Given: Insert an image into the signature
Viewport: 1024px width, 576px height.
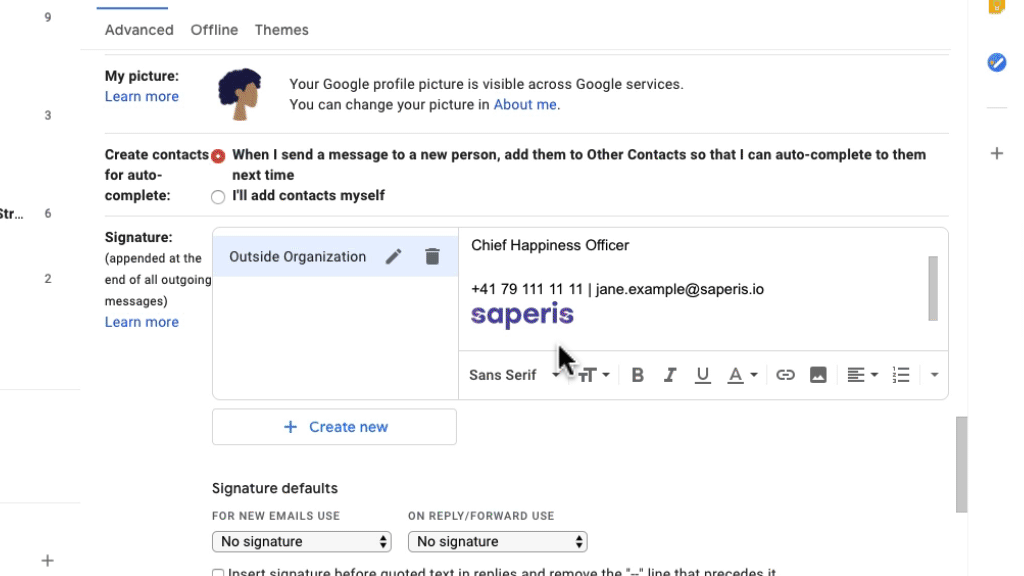Looking at the screenshot, I should (818, 375).
